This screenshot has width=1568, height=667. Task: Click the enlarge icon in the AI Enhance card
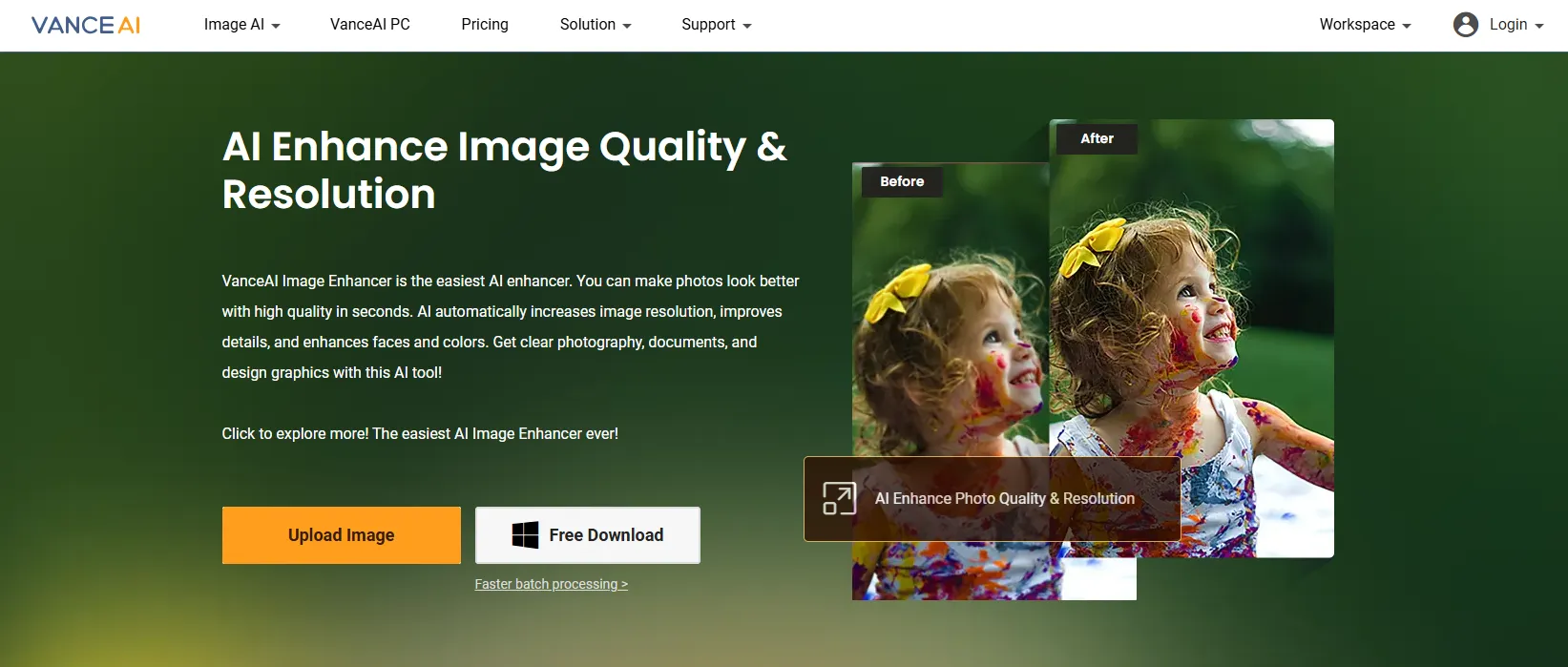(839, 498)
